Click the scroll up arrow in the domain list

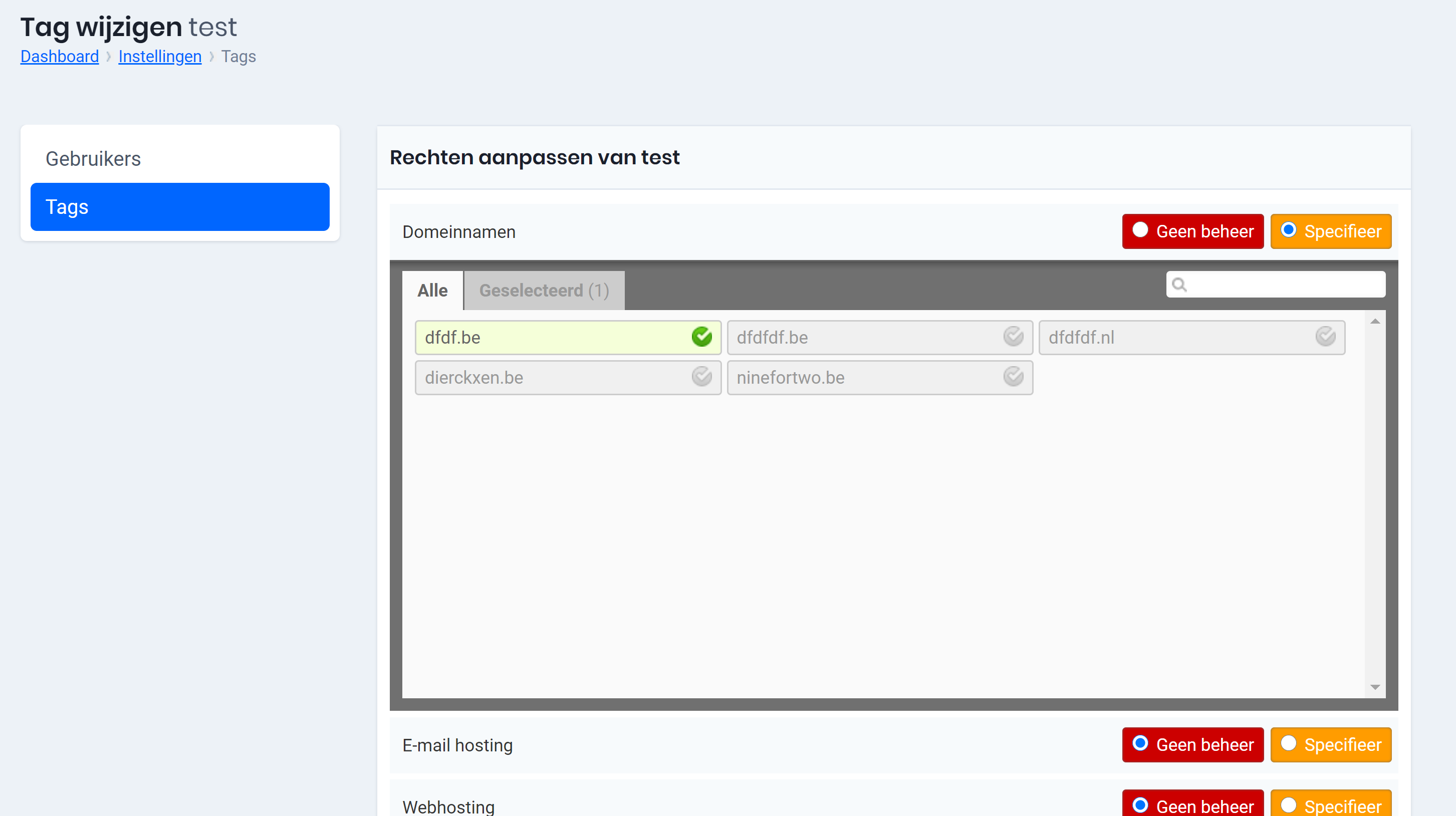1375,322
